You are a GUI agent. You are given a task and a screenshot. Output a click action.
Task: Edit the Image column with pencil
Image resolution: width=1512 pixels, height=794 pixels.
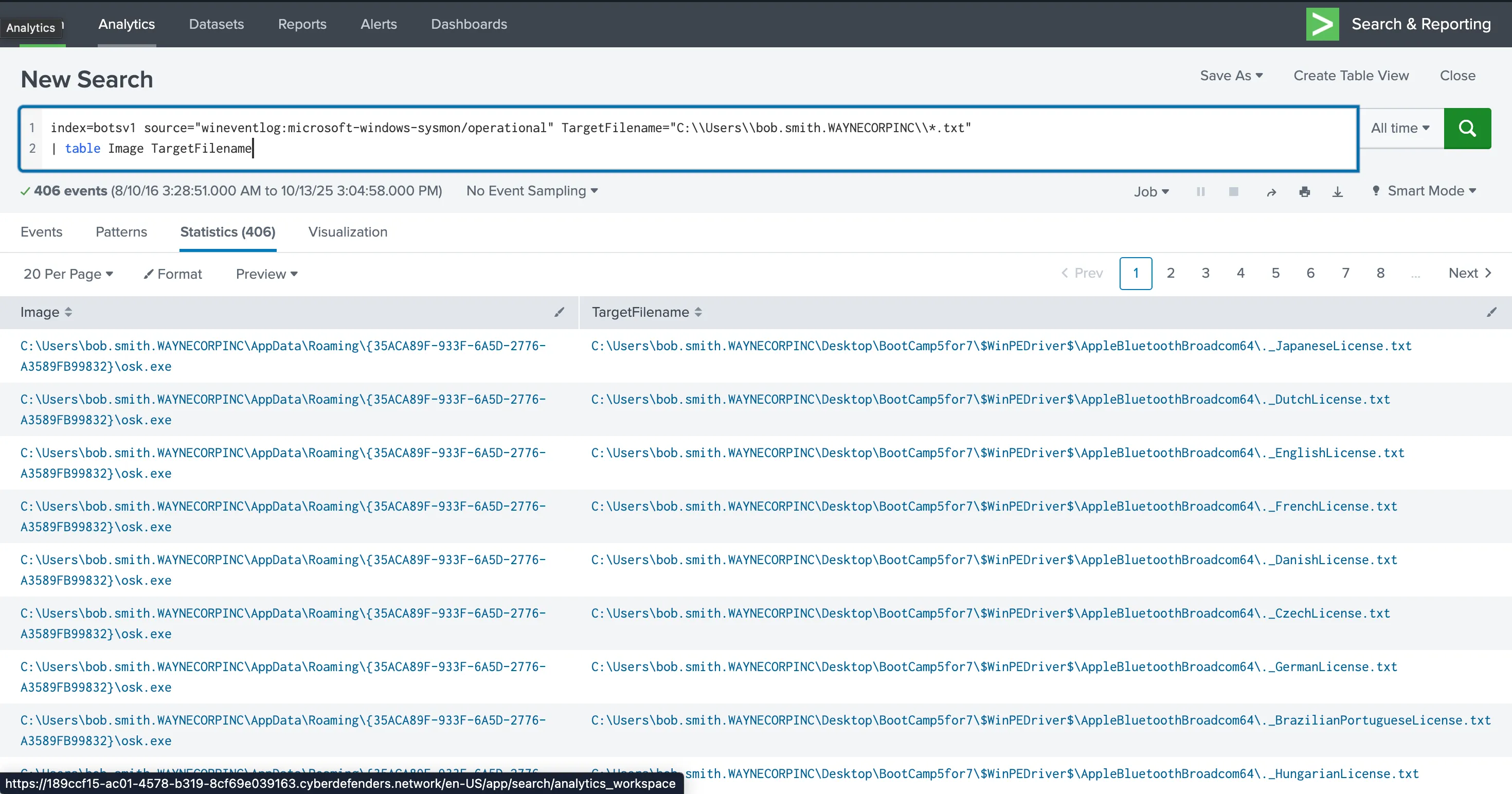(x=559, y=312)
